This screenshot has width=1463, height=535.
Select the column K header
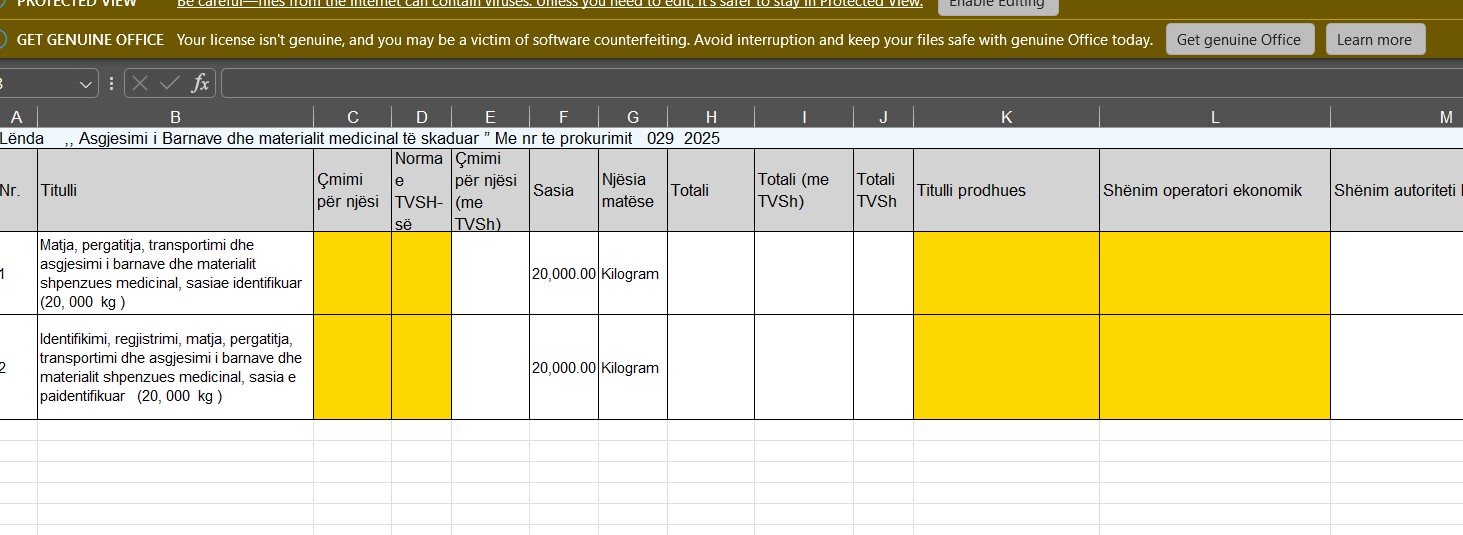[1006, 117]
